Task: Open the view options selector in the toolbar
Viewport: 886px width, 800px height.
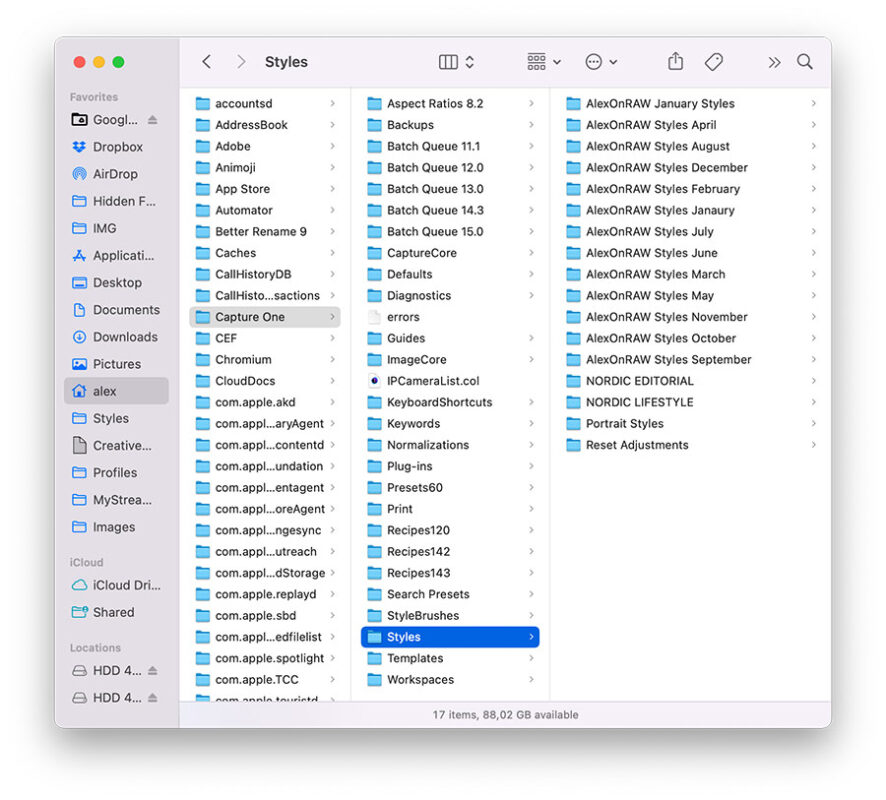Action: 454,61
